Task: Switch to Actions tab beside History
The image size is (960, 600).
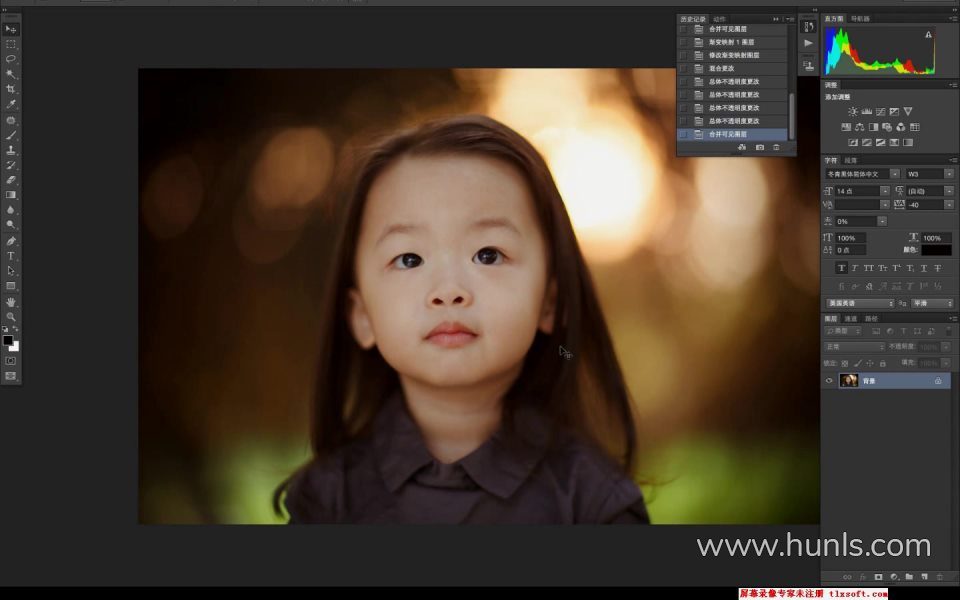Action: coord(719,19)
